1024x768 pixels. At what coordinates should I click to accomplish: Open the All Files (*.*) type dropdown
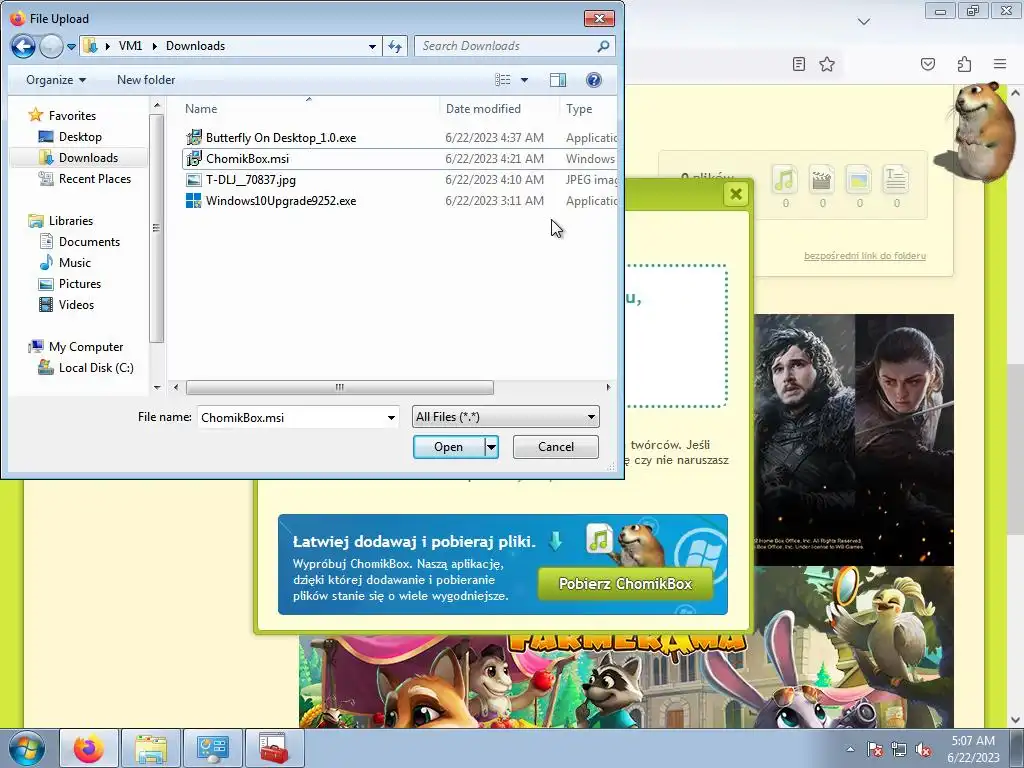click(x=505, y=417)
